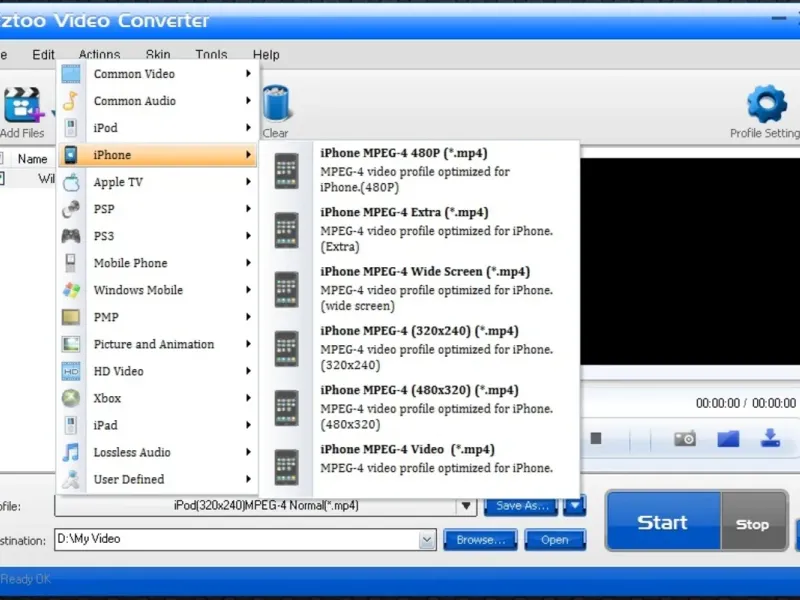Click the Mobile Phone icon
The image size is (800, 600).
pyautogui.click(x=71, y=263)
